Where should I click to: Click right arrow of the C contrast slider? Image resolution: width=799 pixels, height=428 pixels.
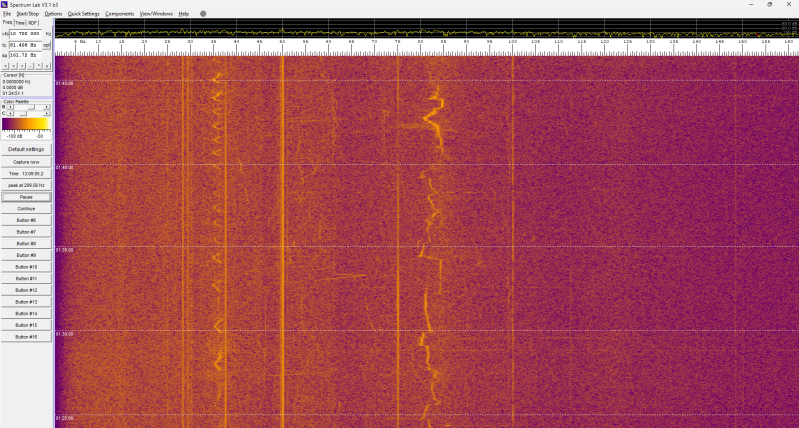click(x=47, y=113)
